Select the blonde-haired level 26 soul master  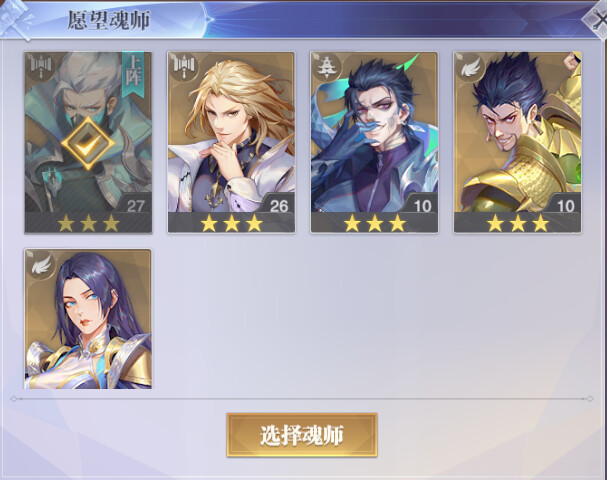click(x=231, y=142)
